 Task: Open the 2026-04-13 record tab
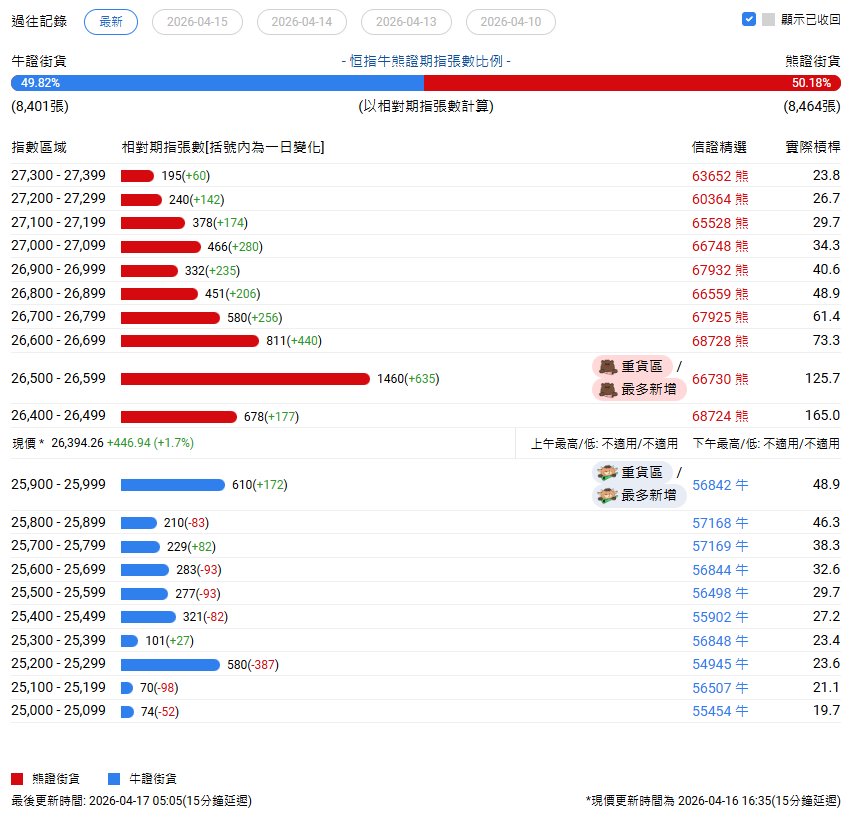(x=406, y=22)
